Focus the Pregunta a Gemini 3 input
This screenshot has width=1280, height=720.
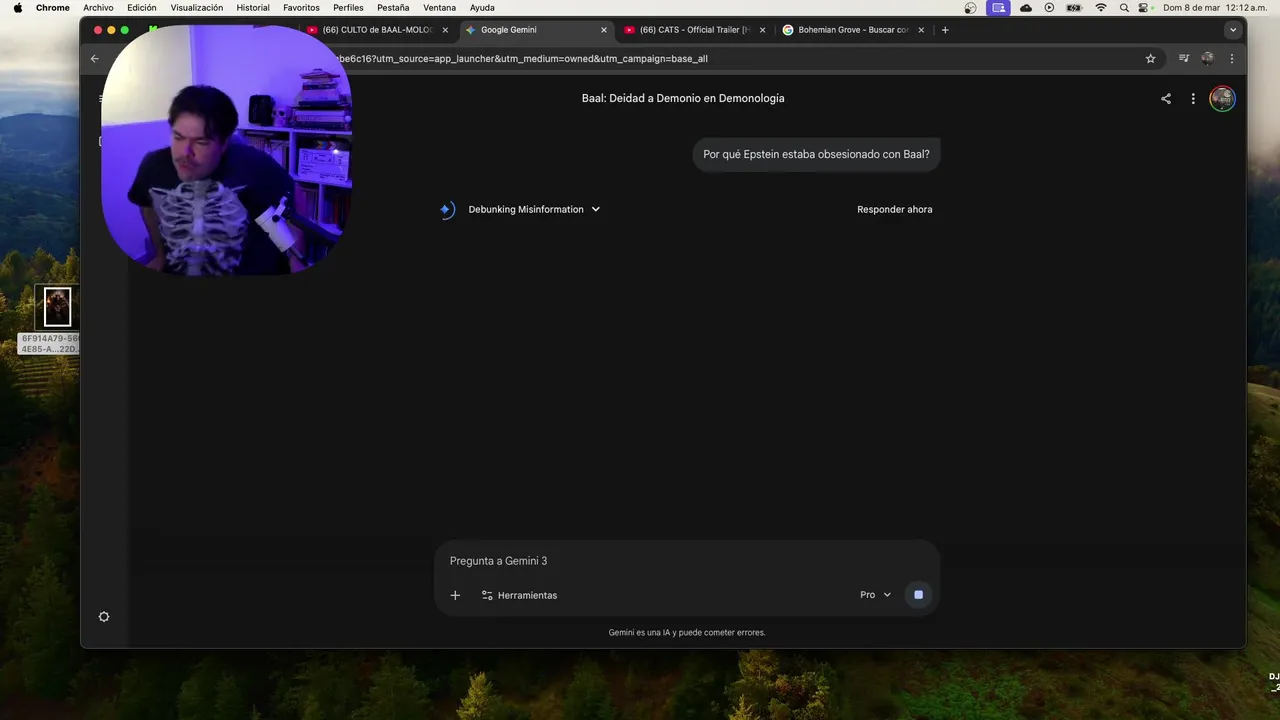pos(687,561)
